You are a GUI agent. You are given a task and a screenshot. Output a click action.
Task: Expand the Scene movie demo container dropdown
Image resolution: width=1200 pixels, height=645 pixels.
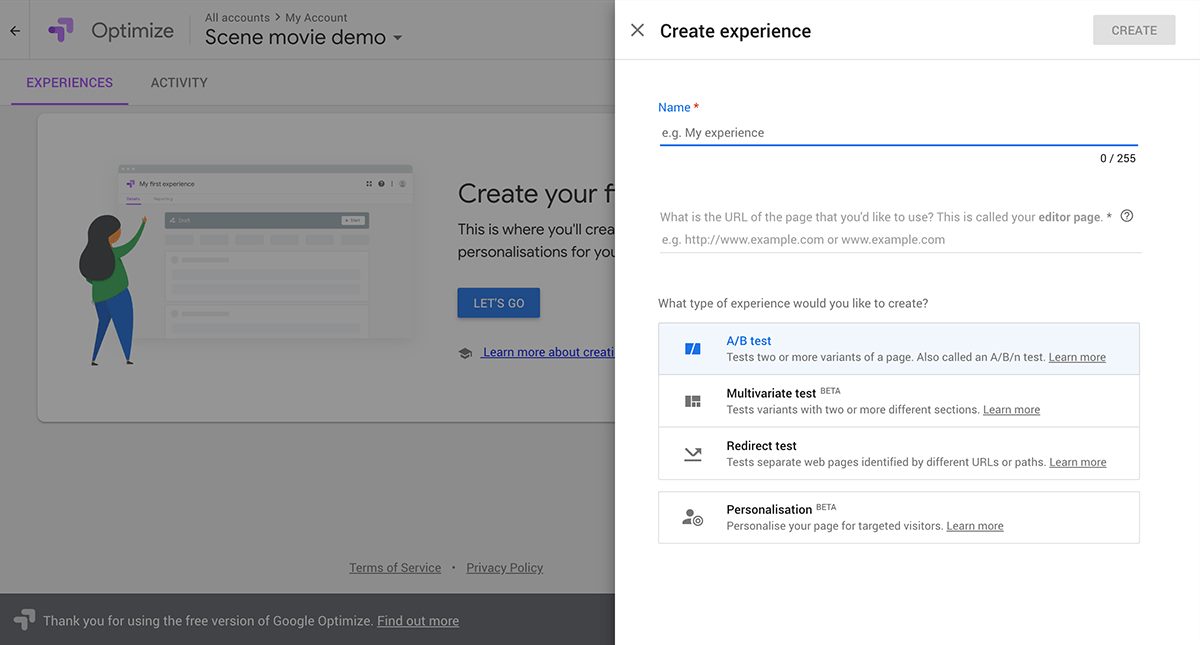304,38
